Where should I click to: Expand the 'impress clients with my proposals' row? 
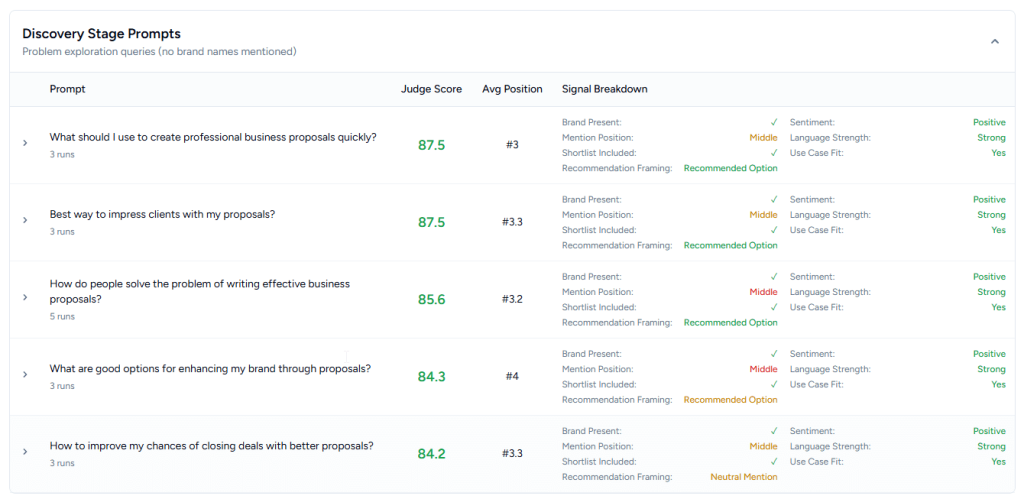click(x=25, y=220)
